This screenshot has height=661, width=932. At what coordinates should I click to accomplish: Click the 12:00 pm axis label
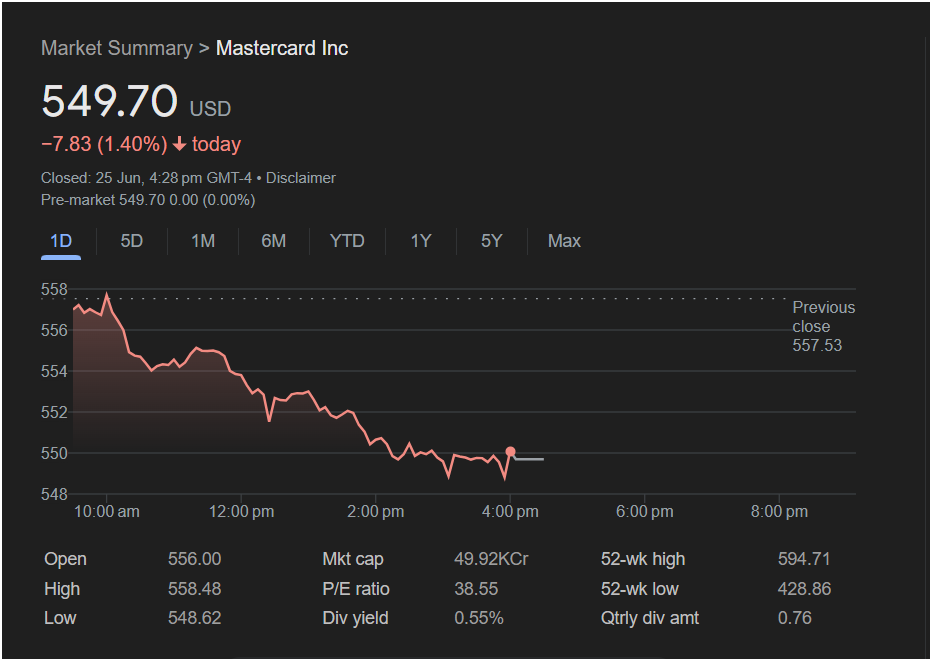point(241,511)
